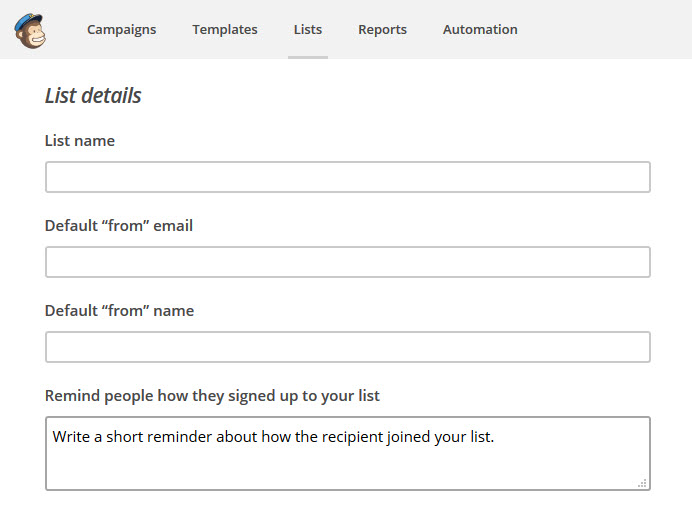Screen dimensions: 692x511
Task: Select the Default "from" name text box
Action: [348, 347]
